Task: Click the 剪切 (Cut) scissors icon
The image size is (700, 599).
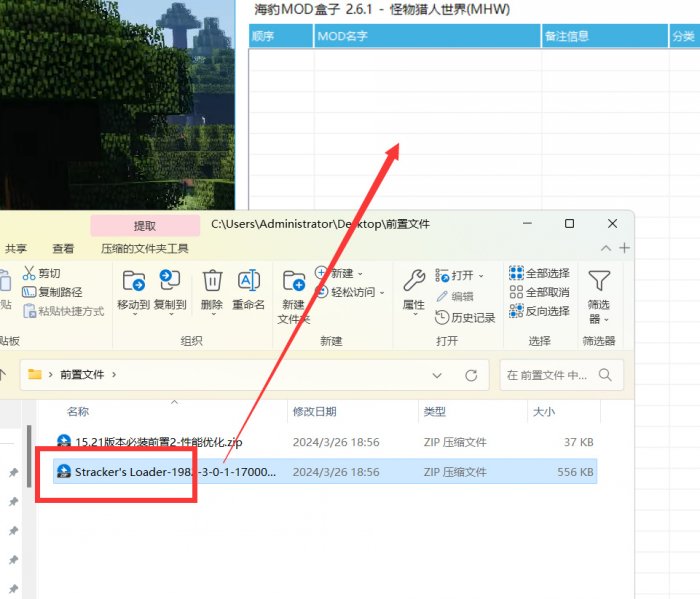Action: [x=29, y=273]
